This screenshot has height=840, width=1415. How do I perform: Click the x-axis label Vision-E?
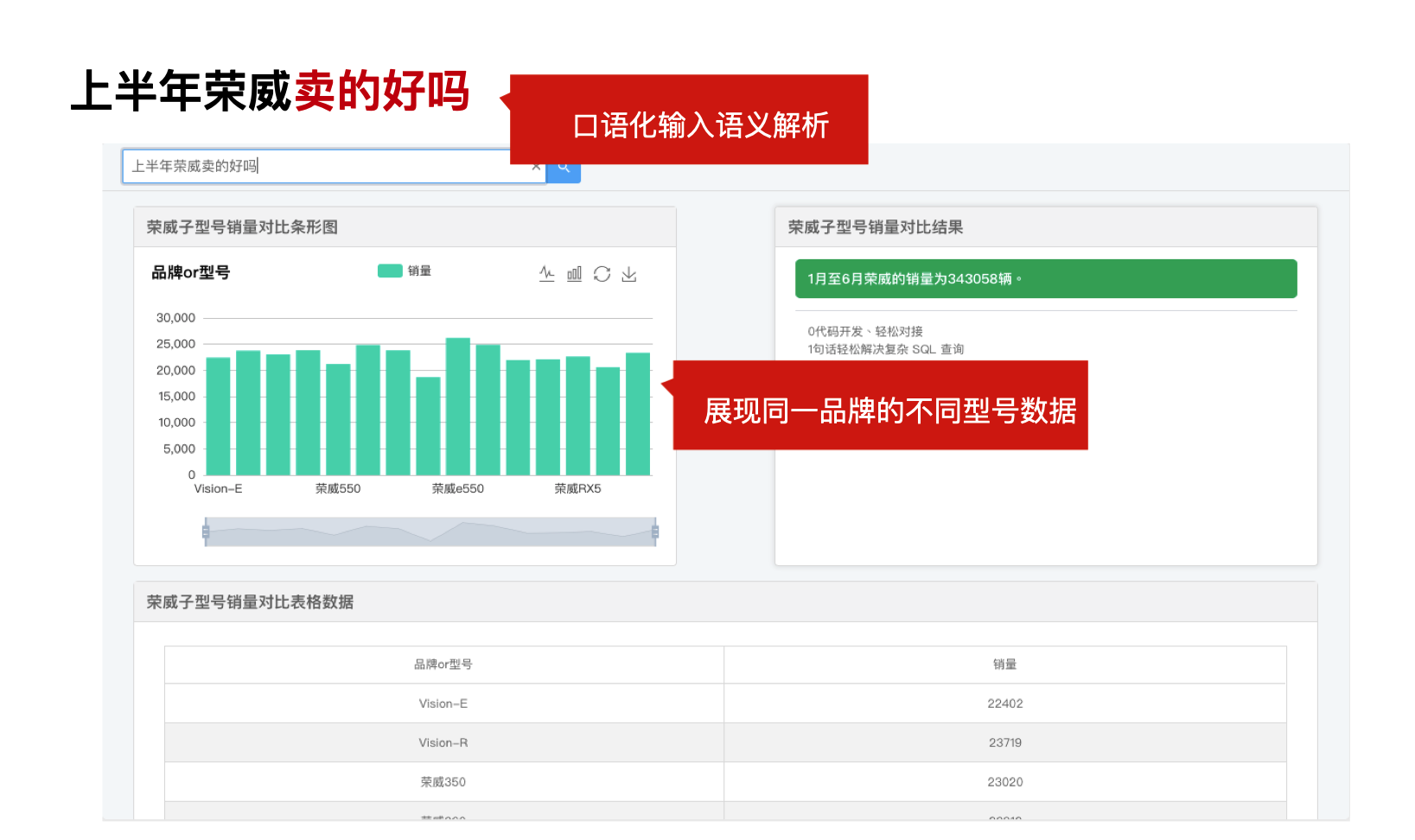point(218,488)
